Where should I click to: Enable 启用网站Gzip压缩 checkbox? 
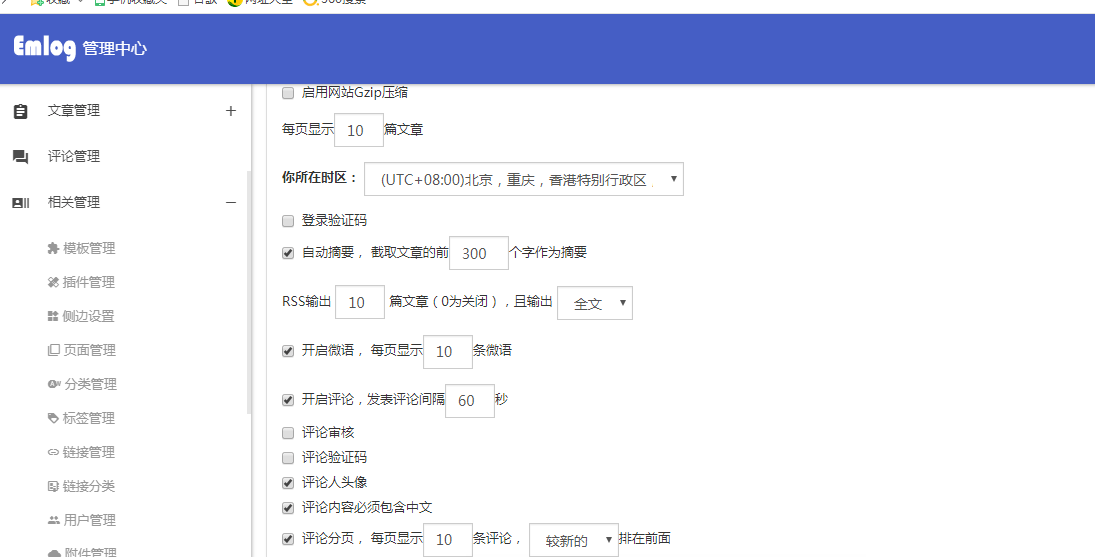tap(288, 93)
